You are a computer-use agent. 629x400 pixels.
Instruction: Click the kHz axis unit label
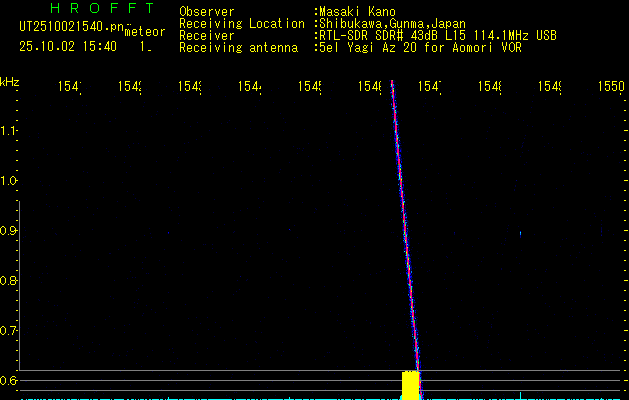pyautogui.click(x=9, y=81)
